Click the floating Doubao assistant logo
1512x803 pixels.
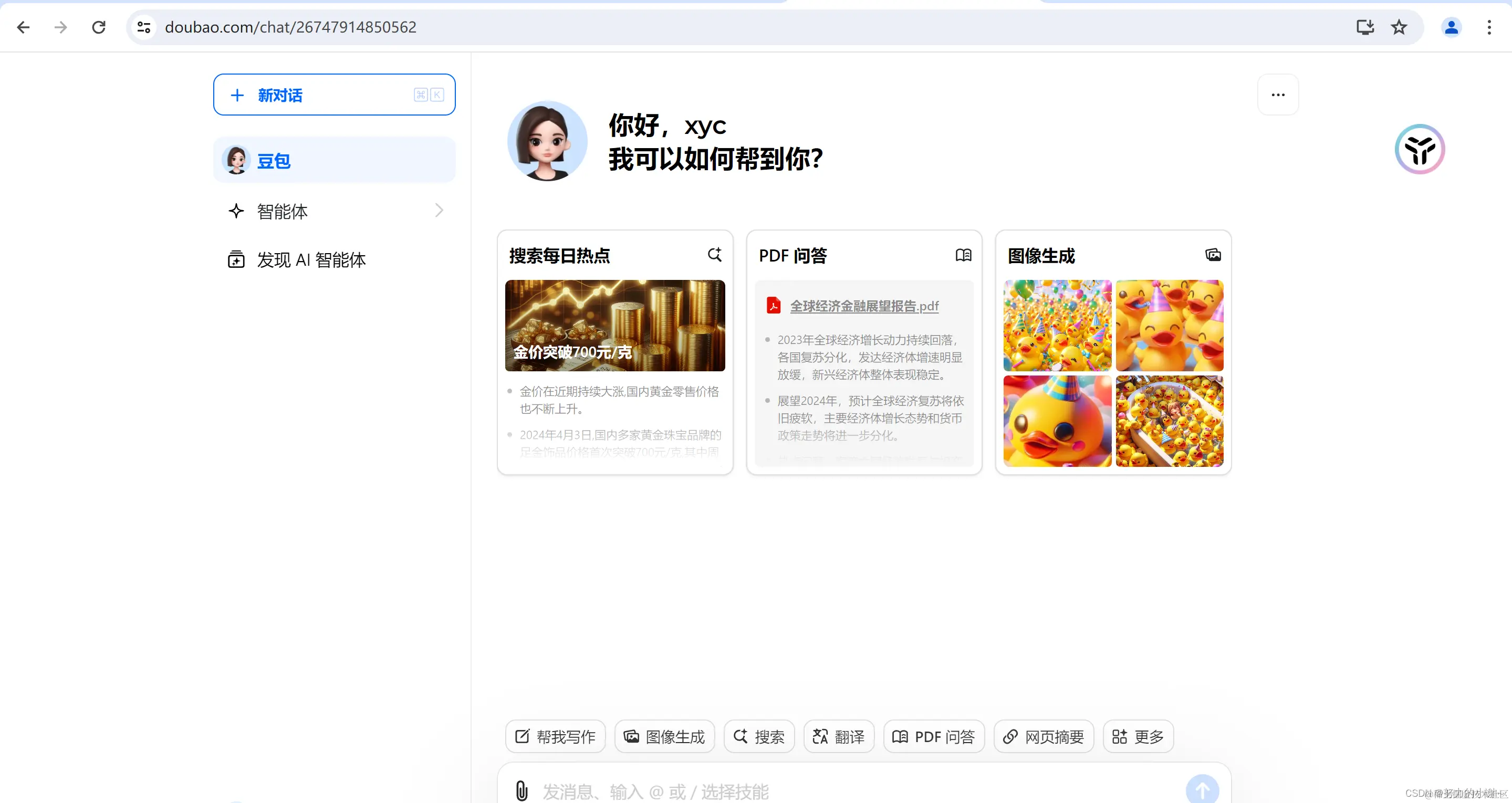[1420, 149]
